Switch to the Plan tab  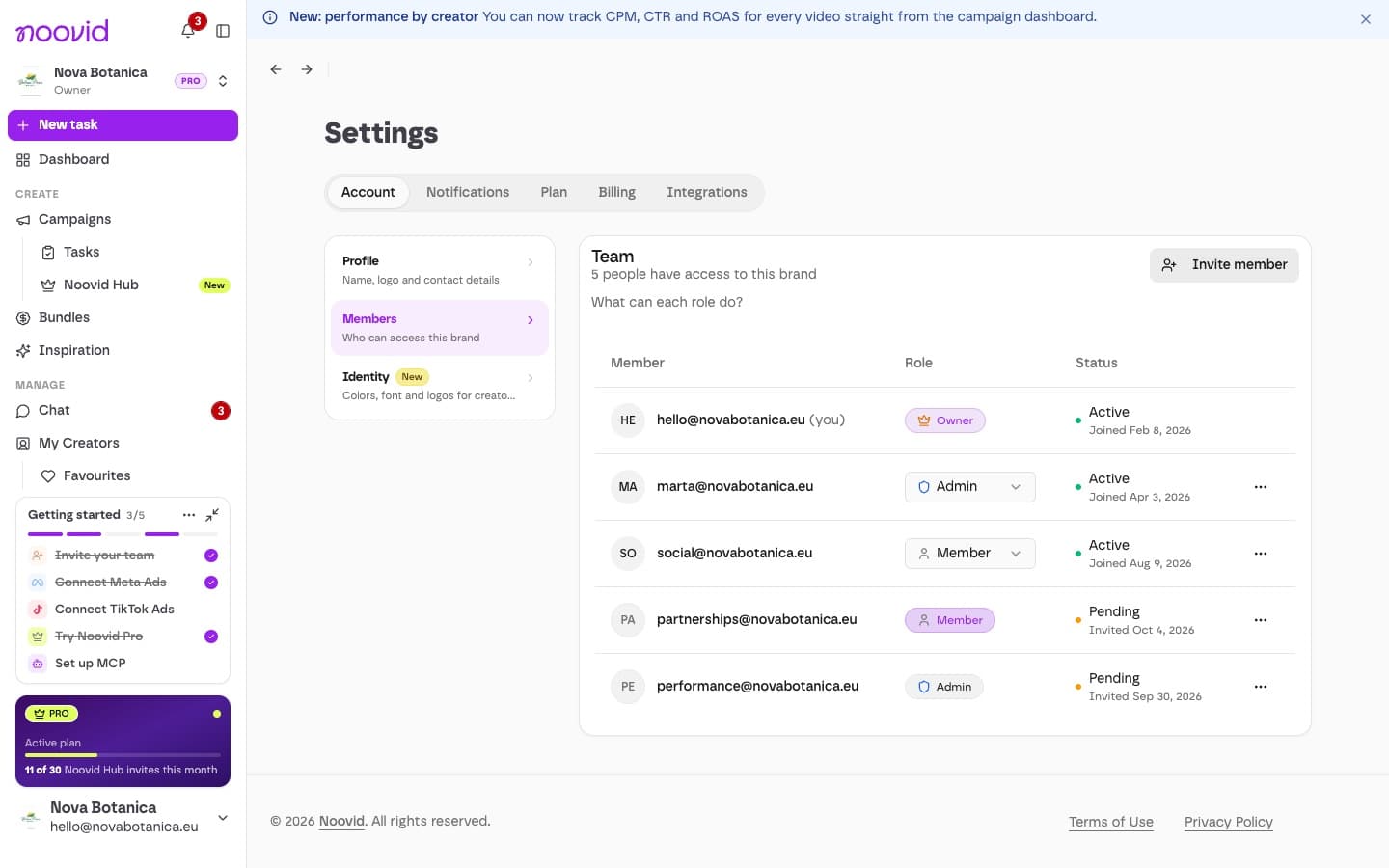coord(554,193)
